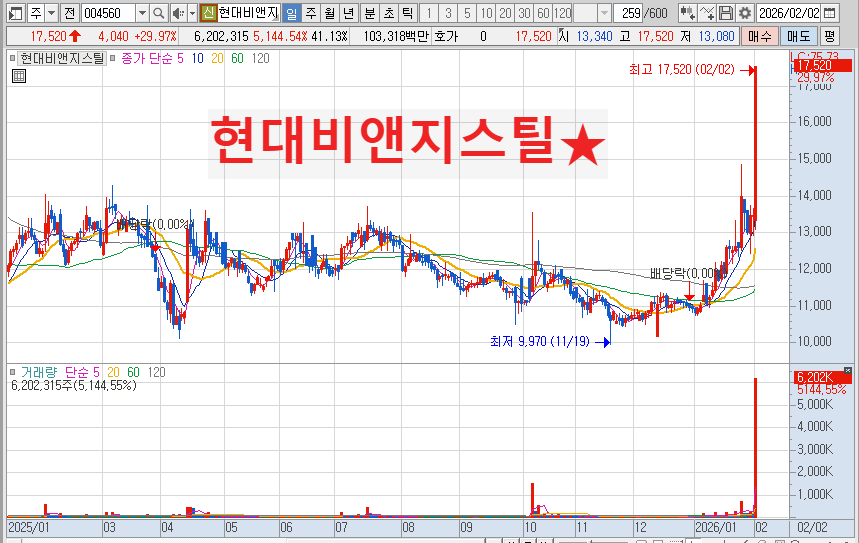Select the 10 interval button

point(486,13)
